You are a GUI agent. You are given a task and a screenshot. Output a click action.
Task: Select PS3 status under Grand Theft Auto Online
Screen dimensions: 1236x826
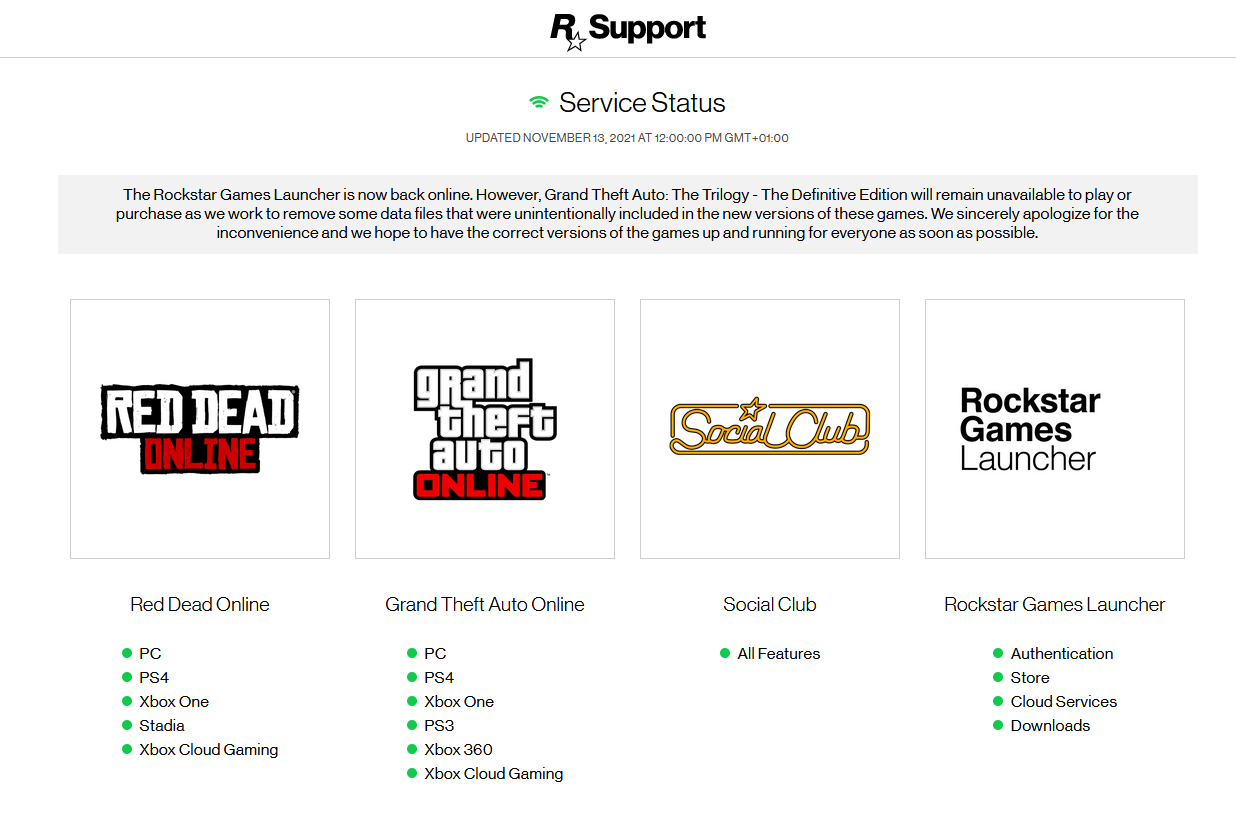coord(439,725)
